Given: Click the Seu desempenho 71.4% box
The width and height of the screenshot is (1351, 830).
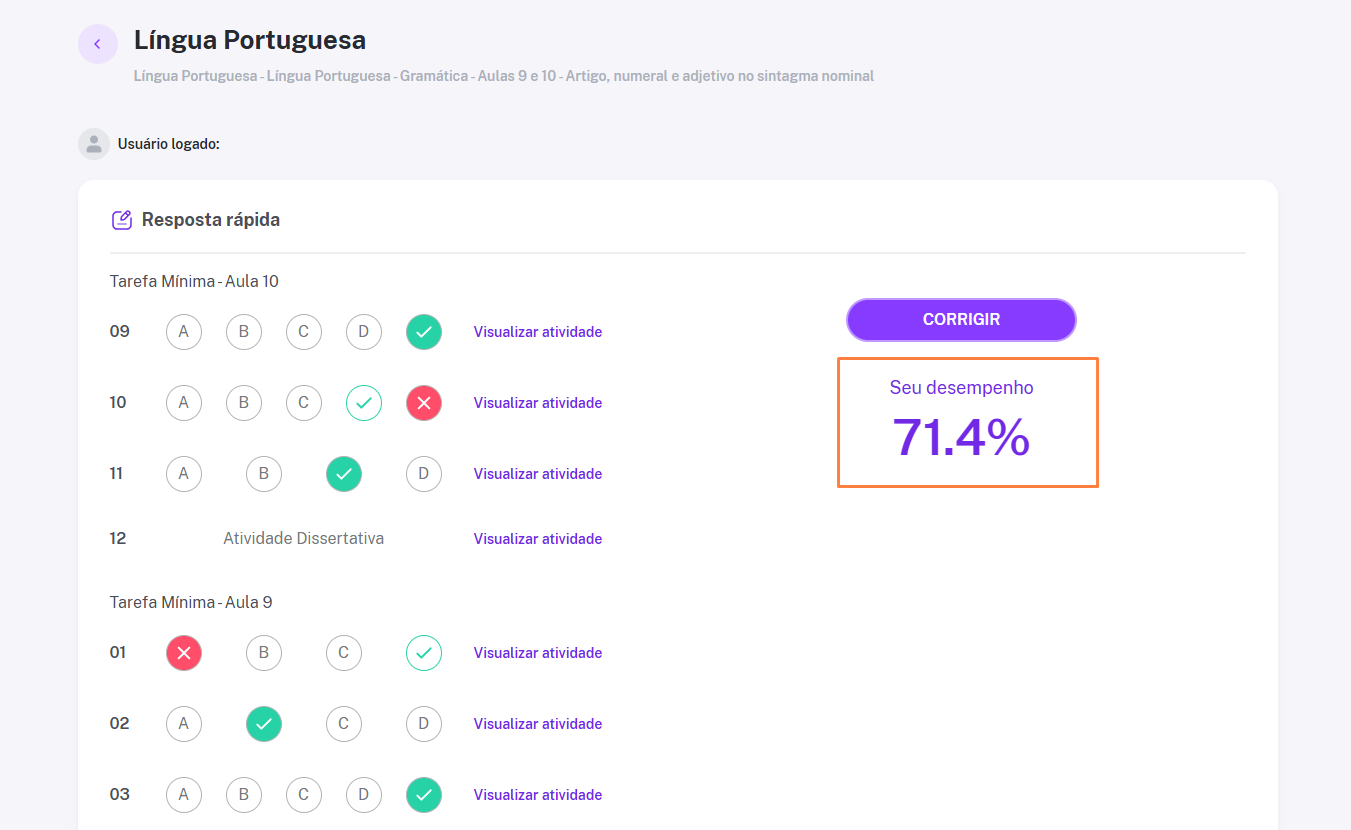Looking at the screenshot, I should click(968, 422).
